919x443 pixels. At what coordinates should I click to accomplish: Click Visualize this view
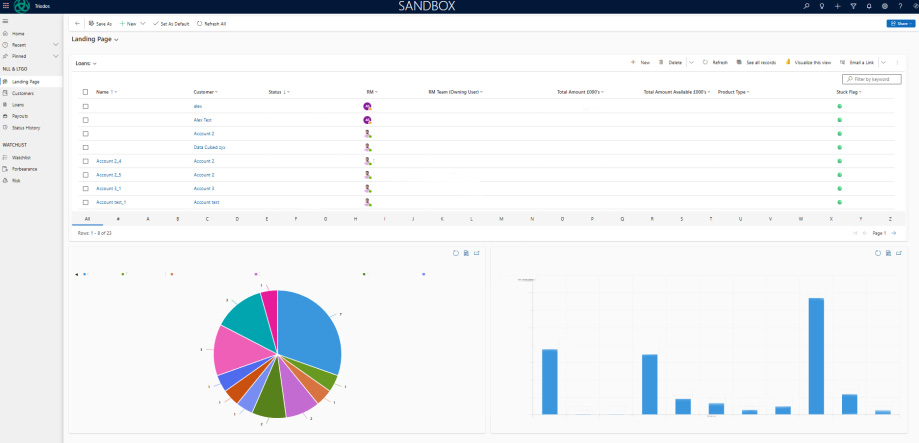pos(808,62)
